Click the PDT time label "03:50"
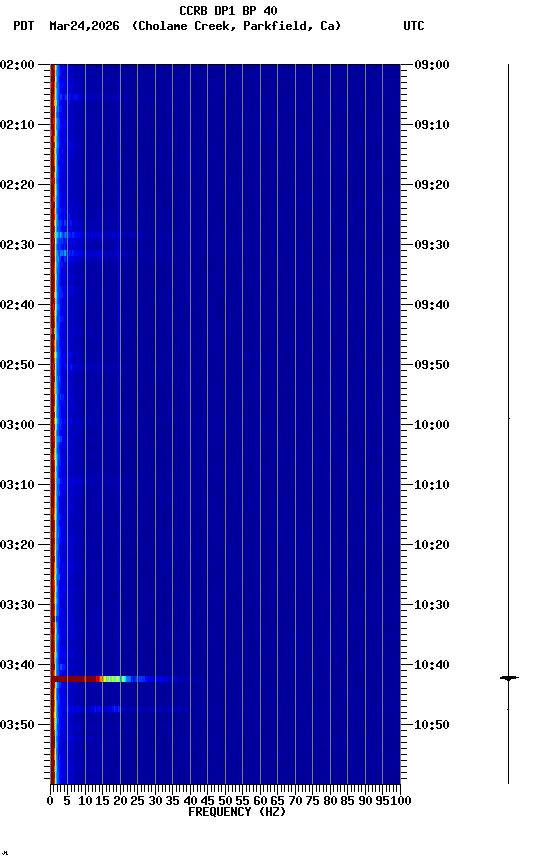The width and height of the screenshot is (552, 864). click(17, 725)
